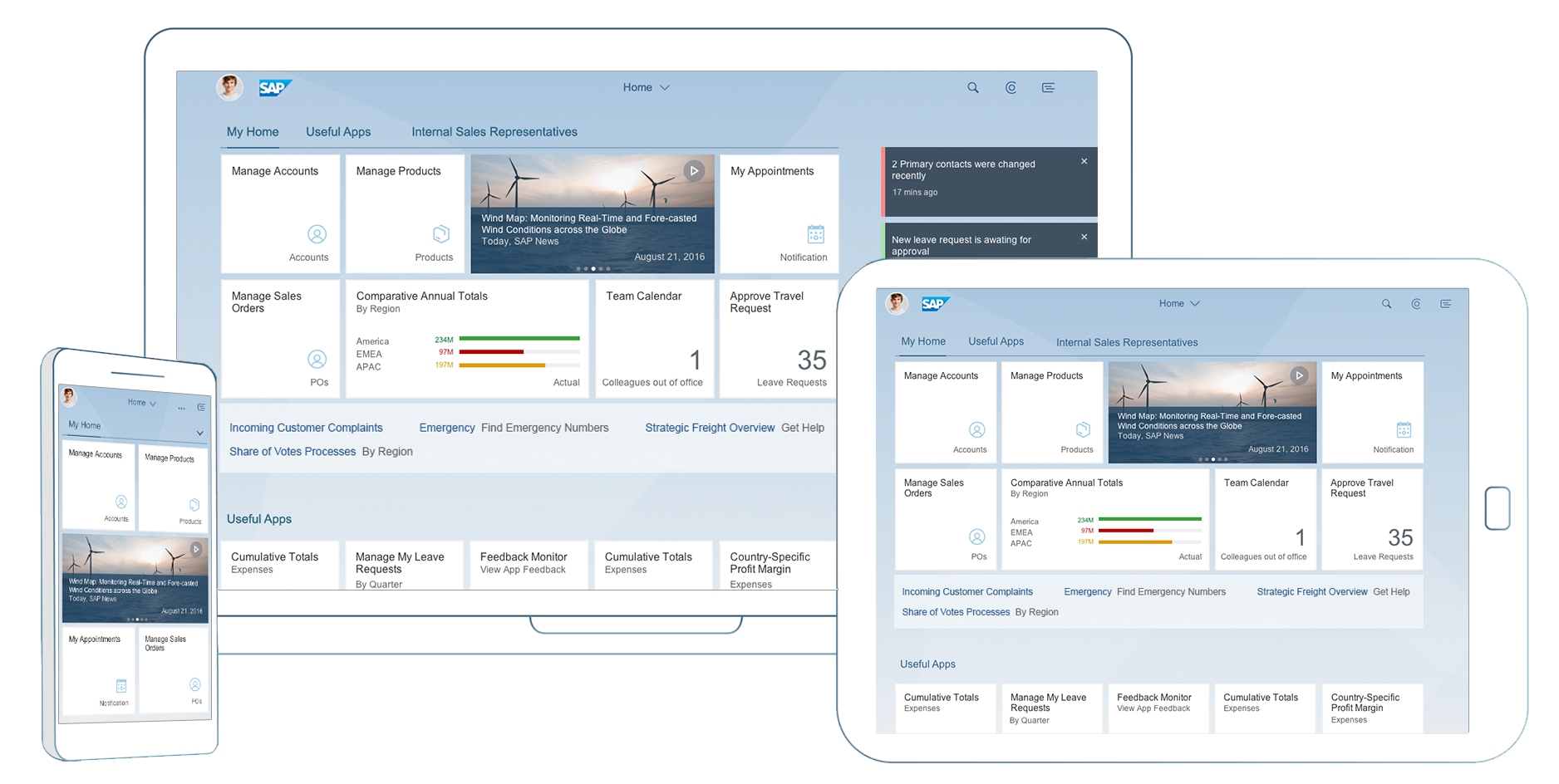This screenshot has height=784, width=1559.
Task: Open the Internal Sales Representatives tab
Action: (x=494, y=131)
